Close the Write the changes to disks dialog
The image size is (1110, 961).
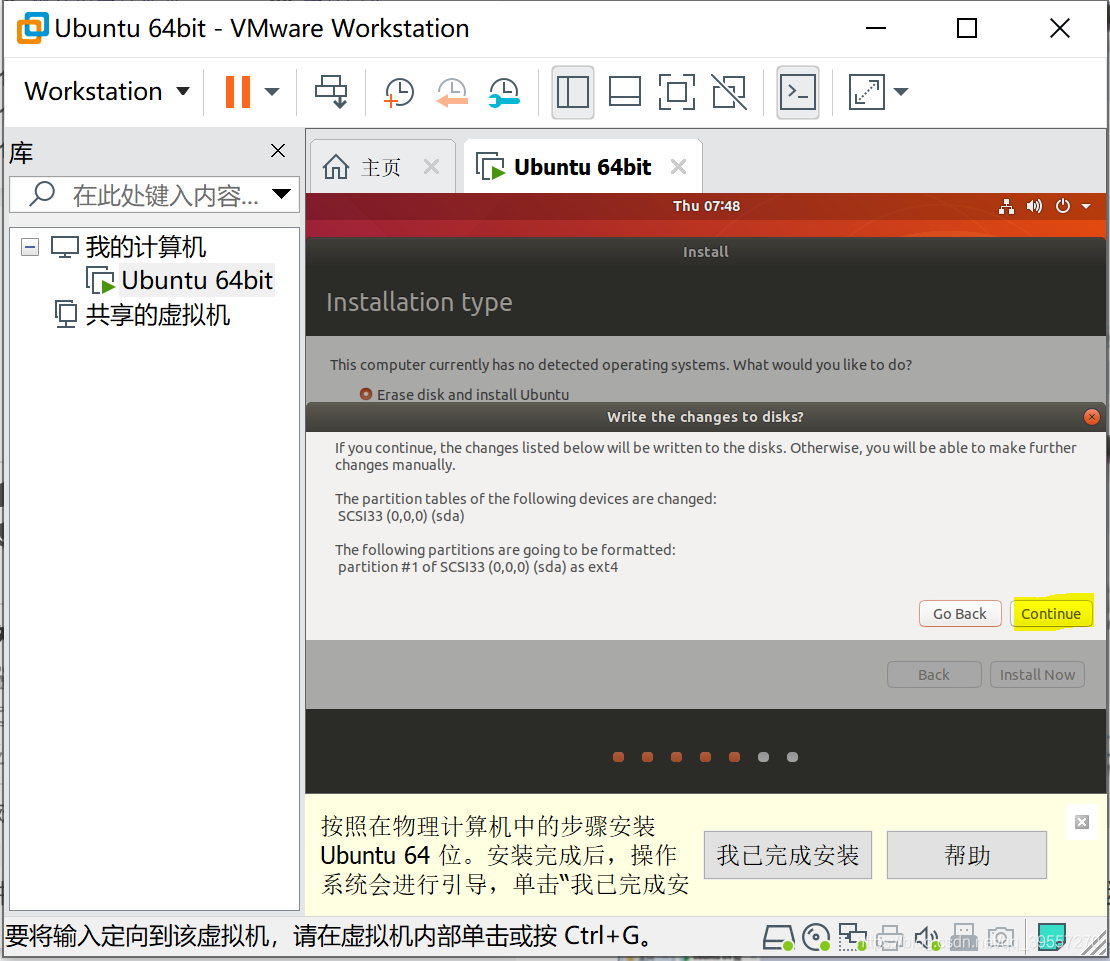click(1092, 417)
